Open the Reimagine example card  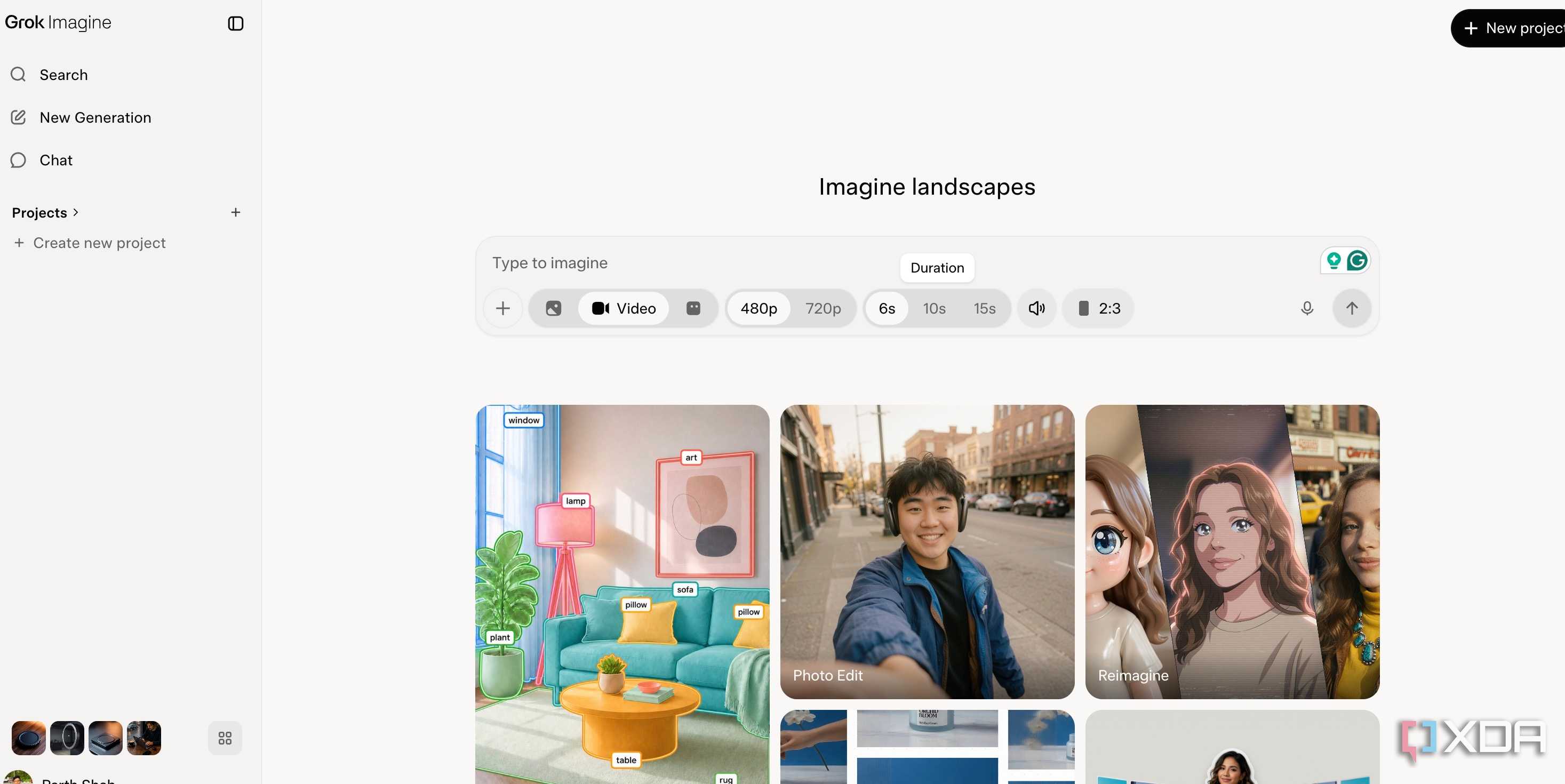[x=1232, y=552]
